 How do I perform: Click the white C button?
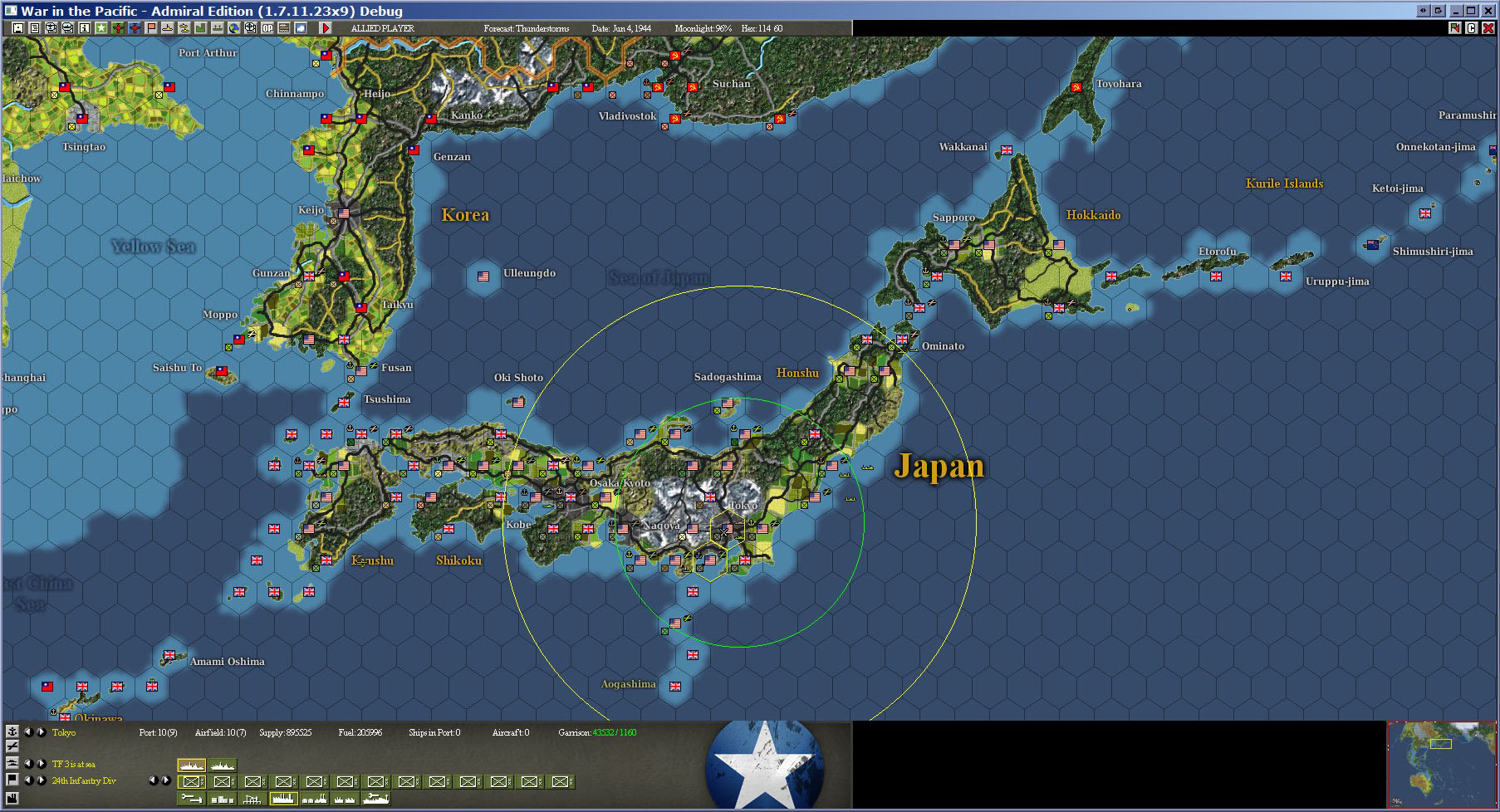point(1472,28)
